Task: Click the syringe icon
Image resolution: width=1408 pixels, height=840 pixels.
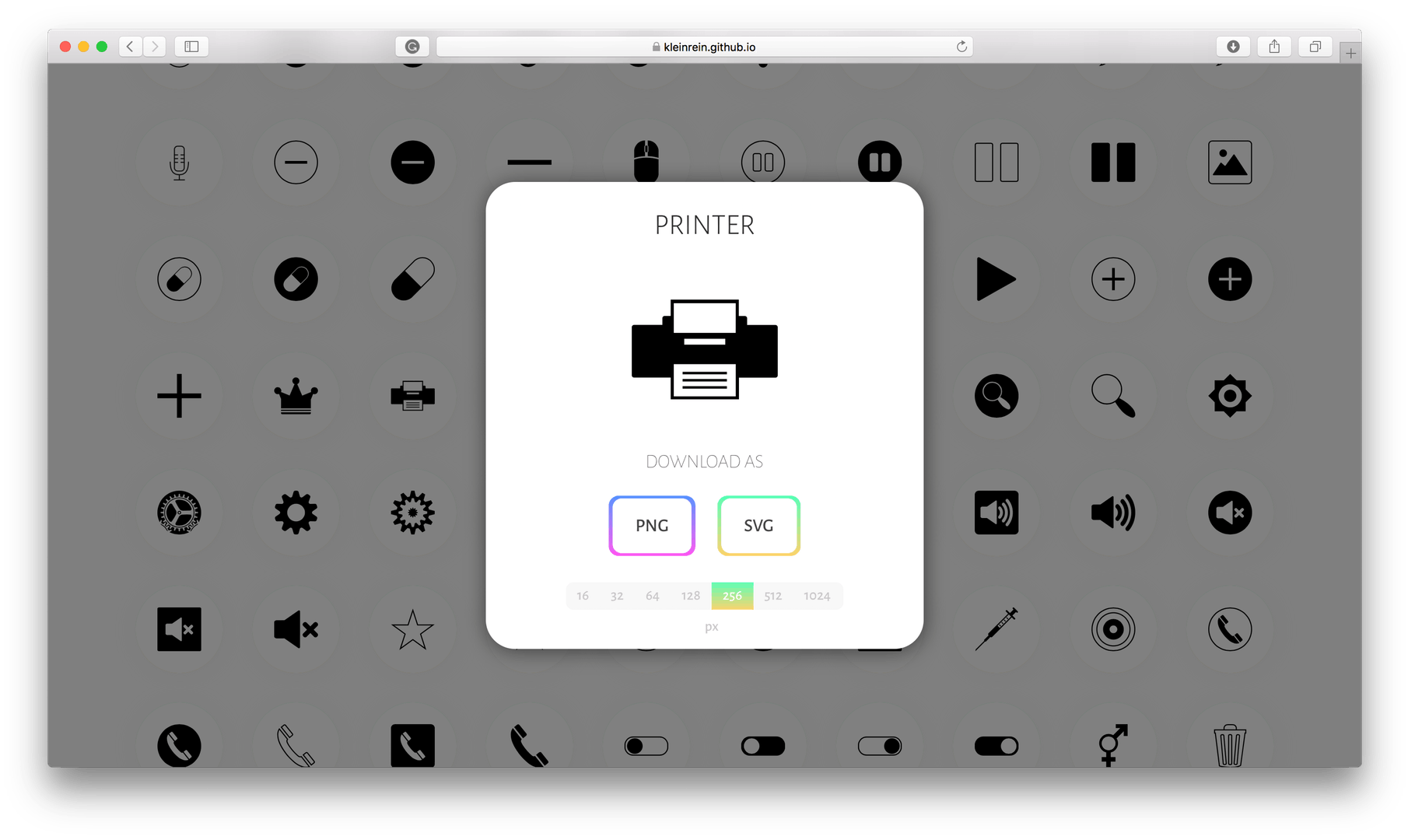Action: pyautogui.click(x=996, y=629)
